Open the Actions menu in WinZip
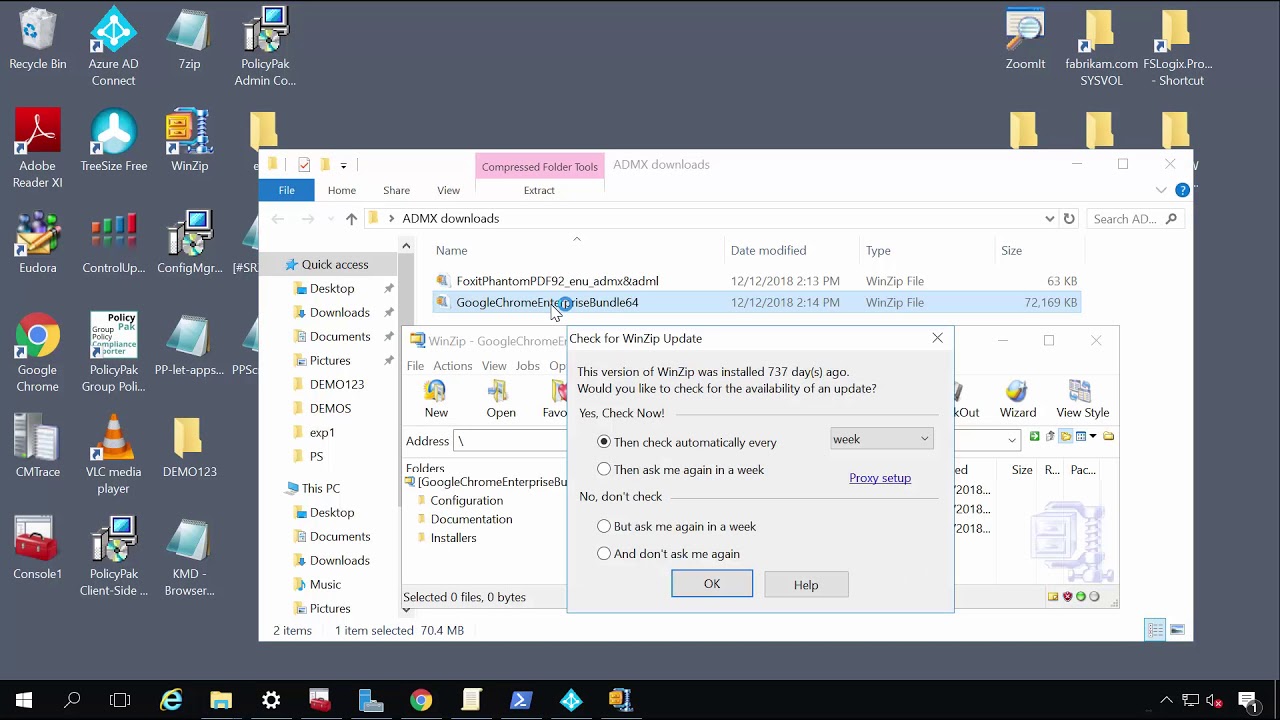This screenshot has width=1280, height=720. click(x=452, y=366)
